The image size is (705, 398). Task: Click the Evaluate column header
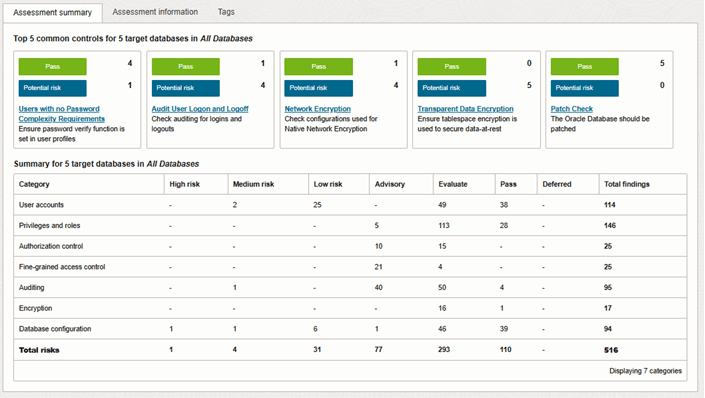point(464,184)
